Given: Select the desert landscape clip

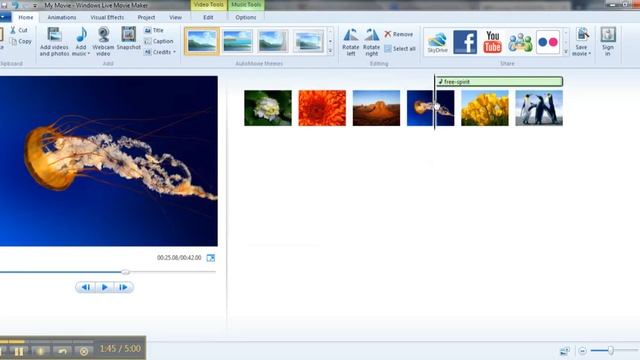Looking at the screenshot, I should (x=376, y=108).
